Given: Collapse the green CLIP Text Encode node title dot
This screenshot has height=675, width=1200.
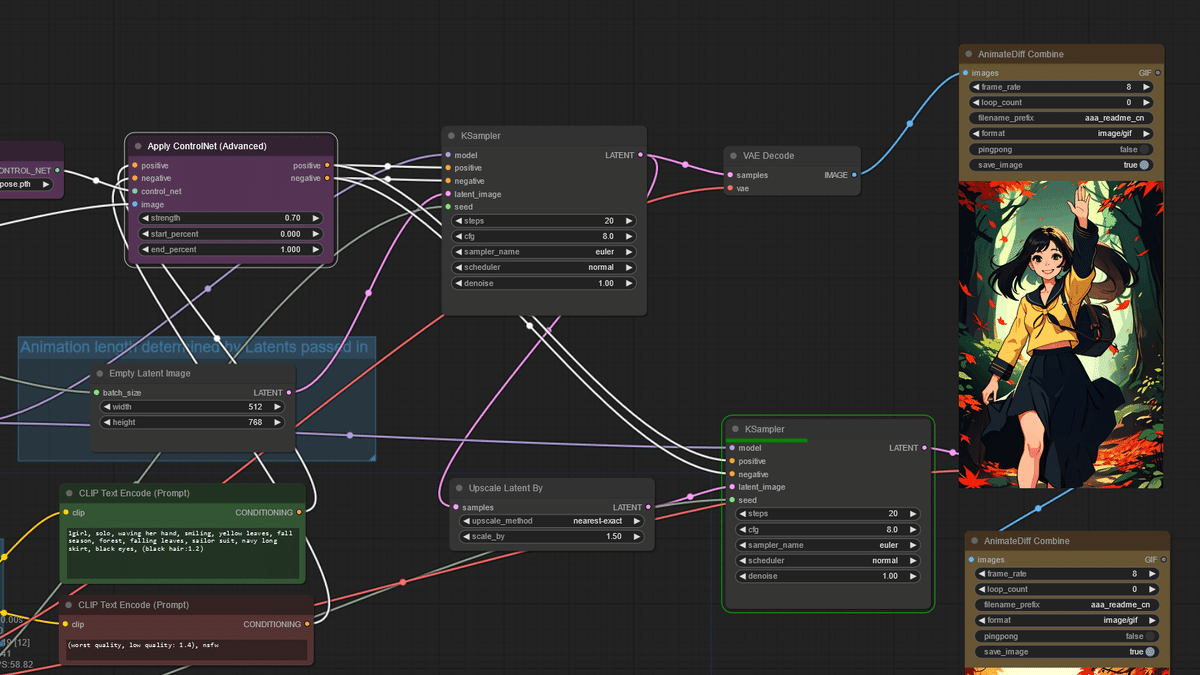Looking at the screenshot, I should click(69, 493).
